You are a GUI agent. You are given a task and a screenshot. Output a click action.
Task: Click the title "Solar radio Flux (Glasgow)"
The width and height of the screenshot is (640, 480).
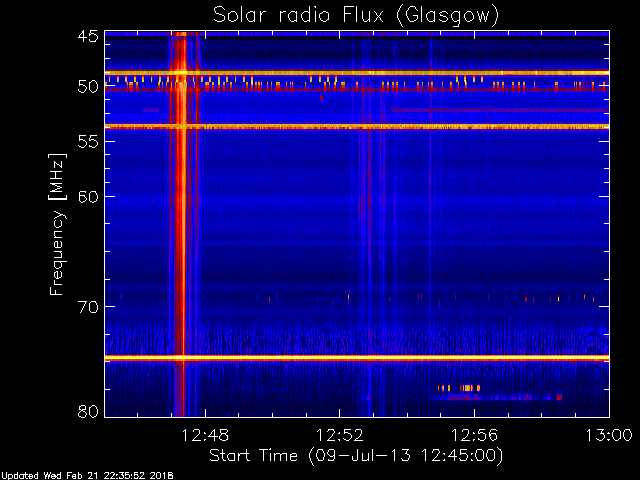pyautogui.click(x=356, y=16)
